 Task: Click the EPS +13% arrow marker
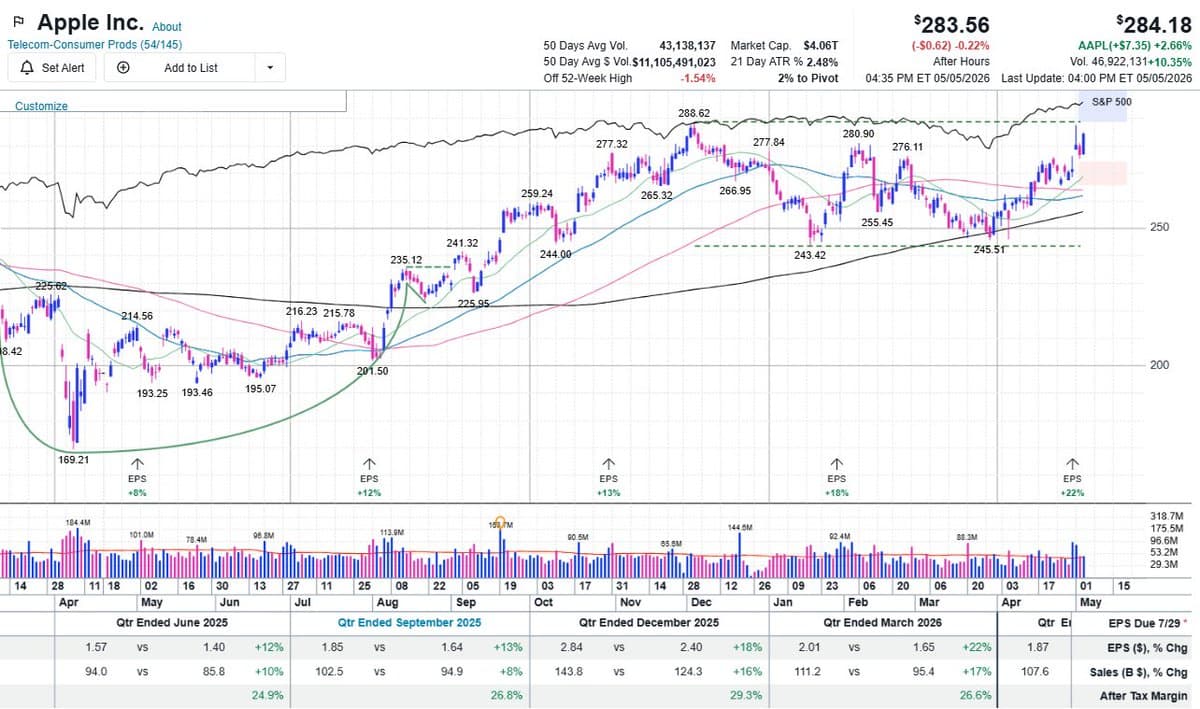point(608,464)
